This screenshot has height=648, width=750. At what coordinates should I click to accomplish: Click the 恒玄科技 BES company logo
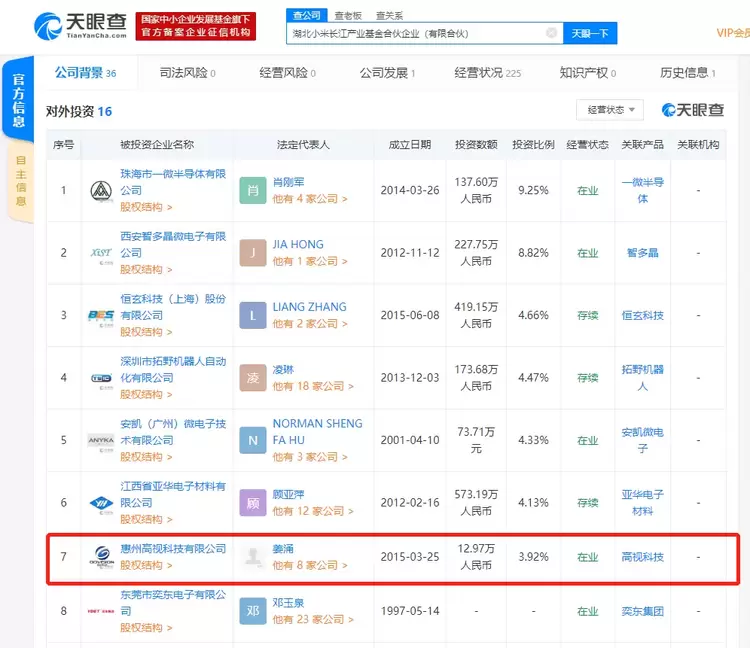(x=101, y=316)
